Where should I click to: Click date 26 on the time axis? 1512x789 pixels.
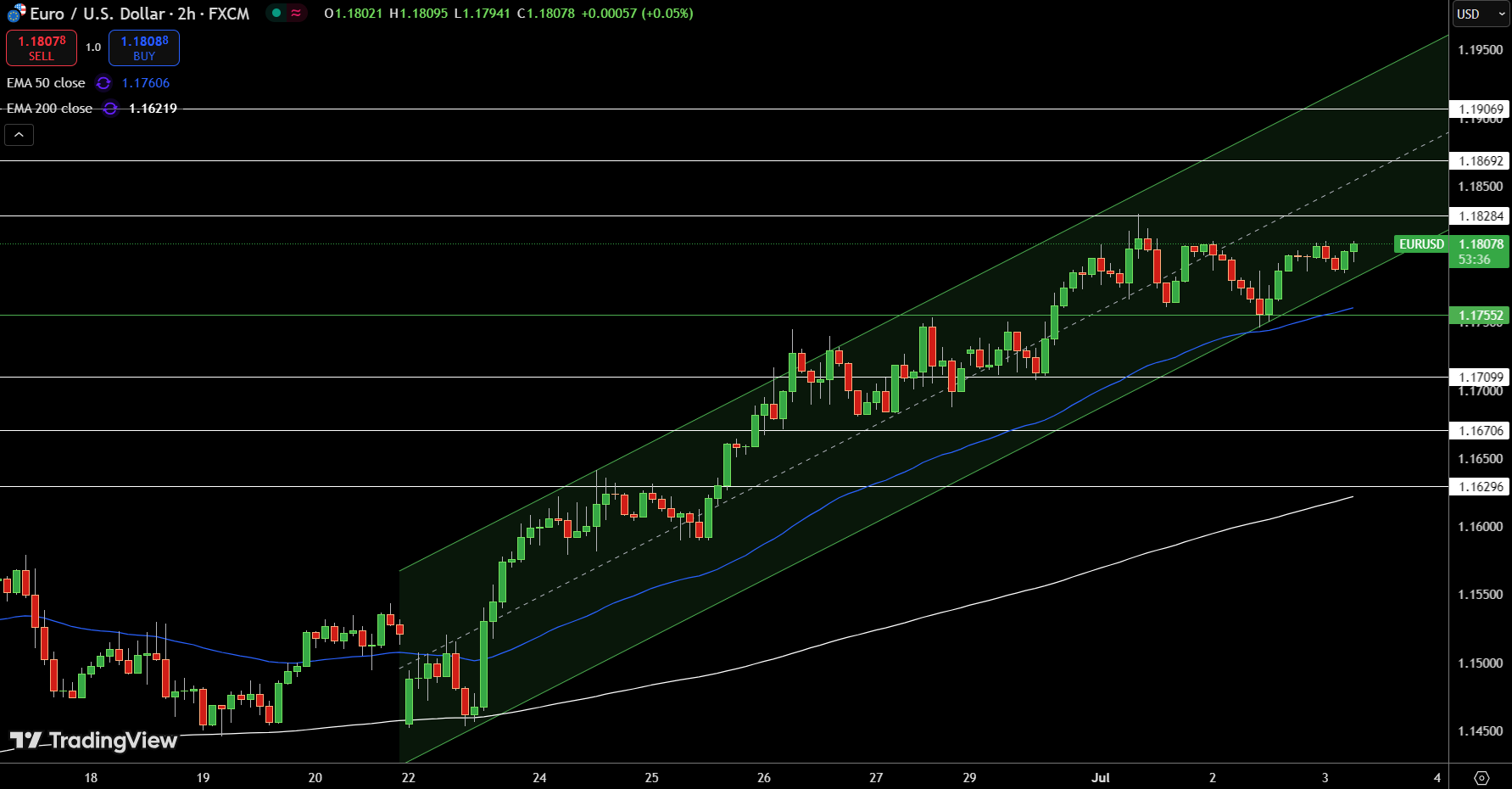coord(764,777)
